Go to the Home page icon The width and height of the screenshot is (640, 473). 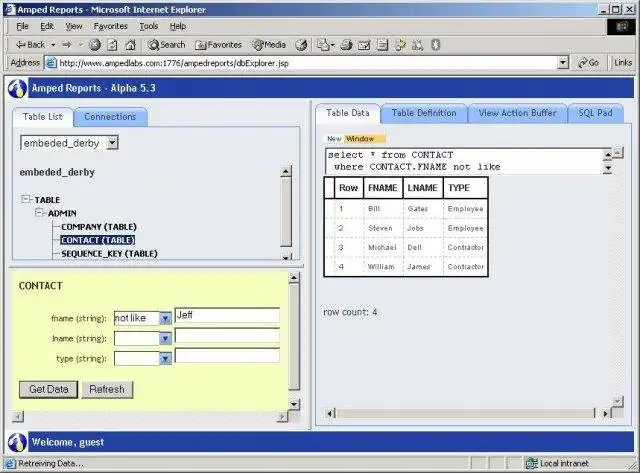point(130,45)
